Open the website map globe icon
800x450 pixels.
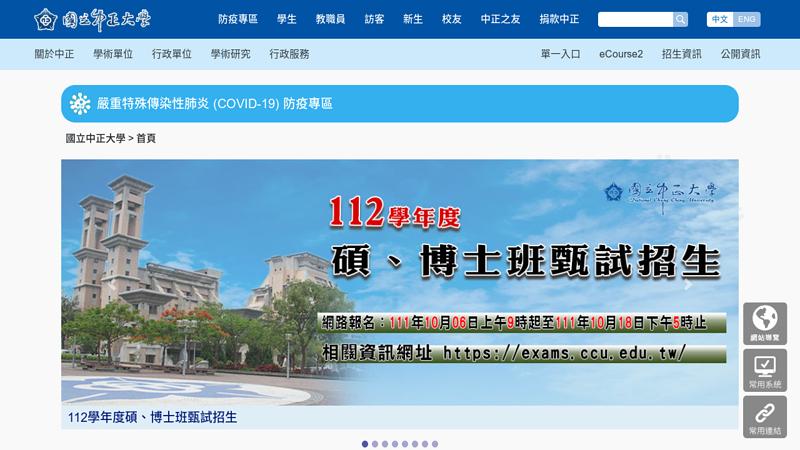pyautogui.click(x=765, y=323)
